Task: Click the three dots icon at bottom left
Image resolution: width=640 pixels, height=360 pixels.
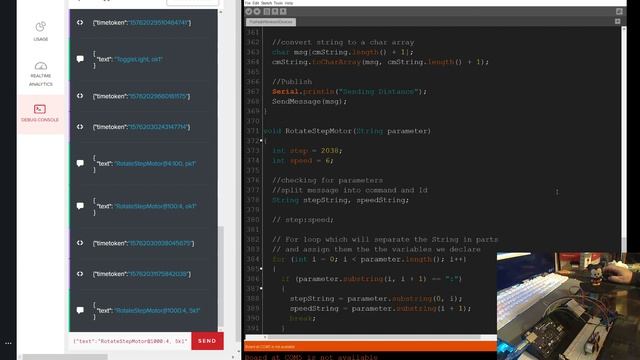Action: pos(8,343)
